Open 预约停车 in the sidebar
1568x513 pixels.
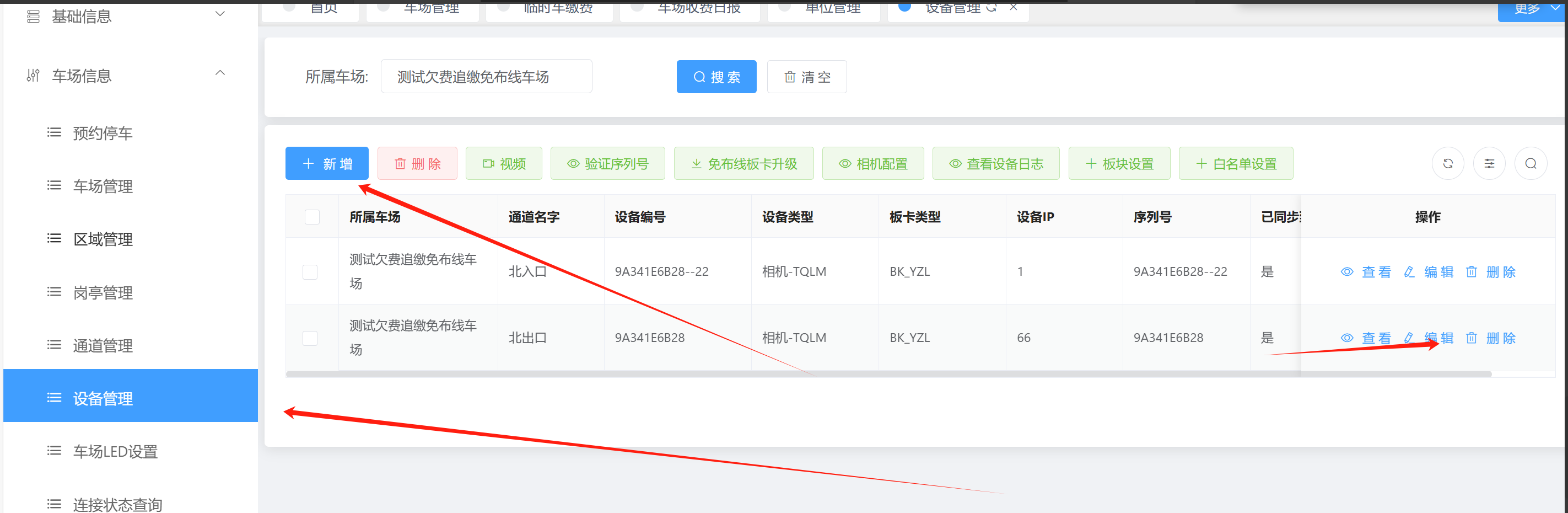point(130,133)
